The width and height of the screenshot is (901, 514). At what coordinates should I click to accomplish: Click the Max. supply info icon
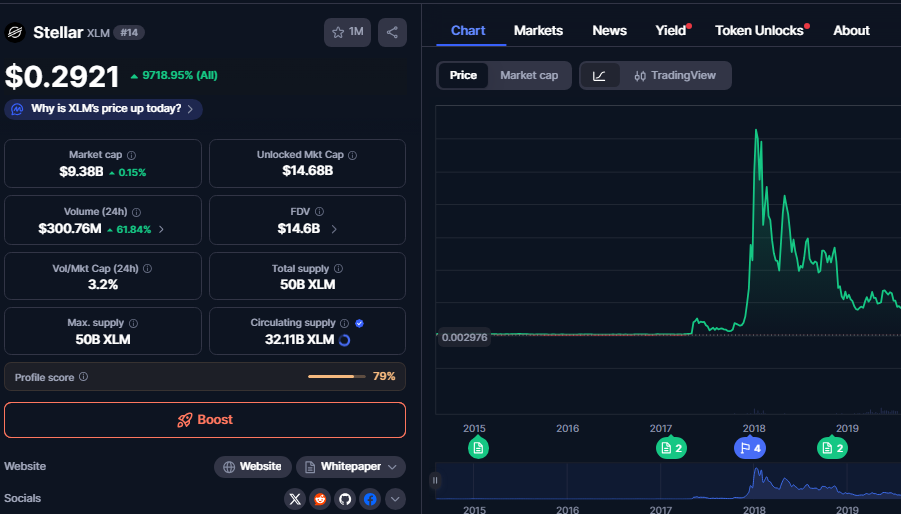[133, 323]
